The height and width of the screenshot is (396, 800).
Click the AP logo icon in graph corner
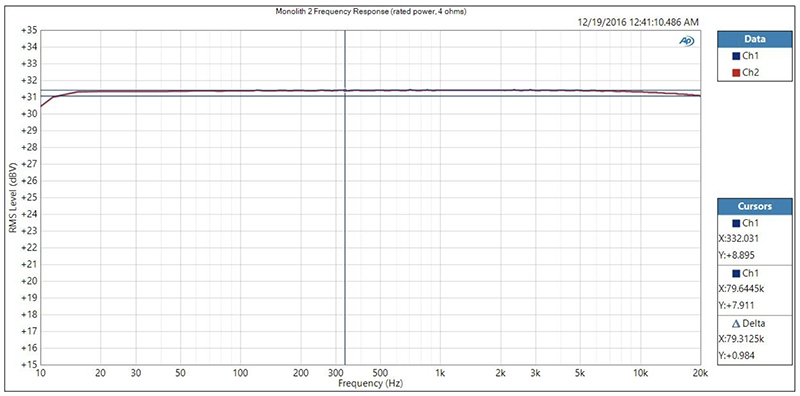[687, 42]
